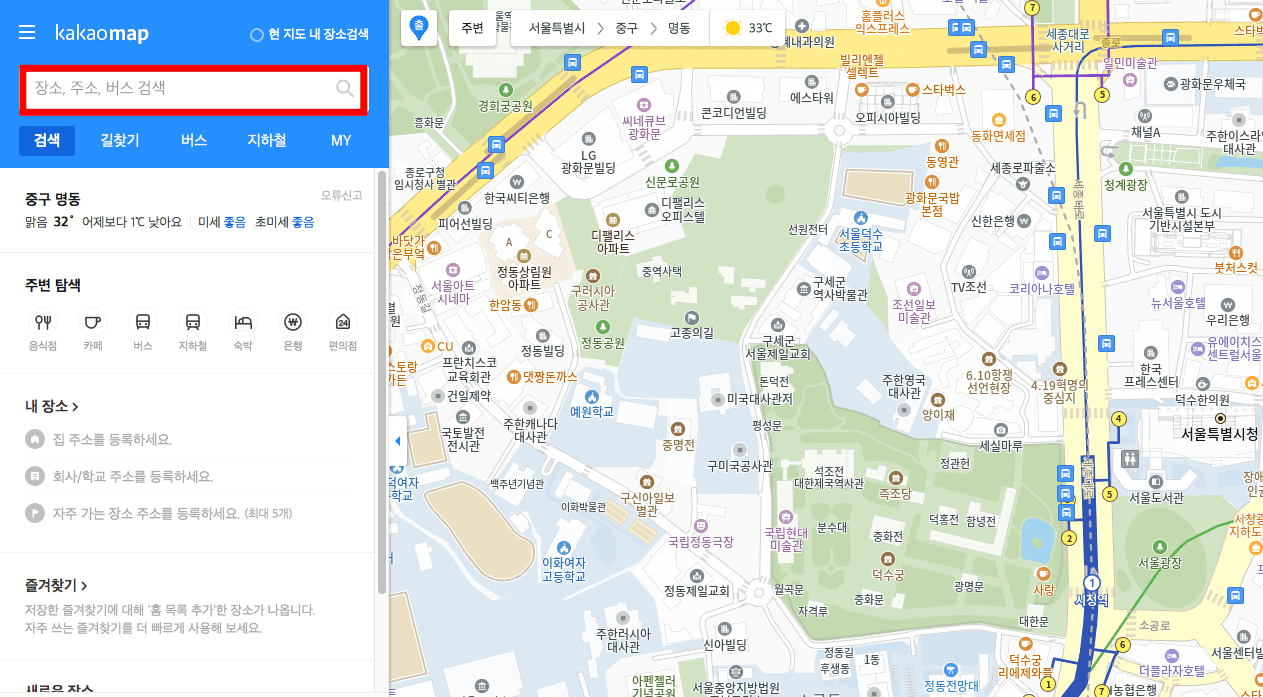This screenshot has width=1263, height=697.
Task: Click 서울아트시네마 marker
Action: coord(452,269)
